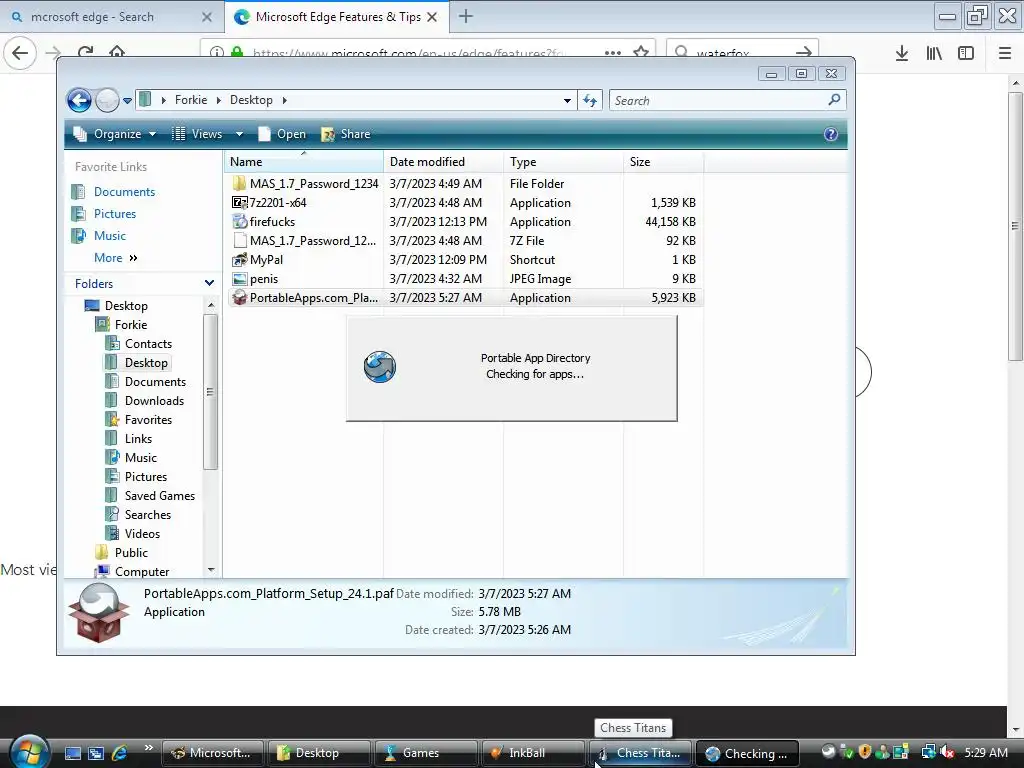Select the PortableApps.com_Pla... application icon
Image resolution: width=1024 pixels, height=768 pixels.
point(240,297)
